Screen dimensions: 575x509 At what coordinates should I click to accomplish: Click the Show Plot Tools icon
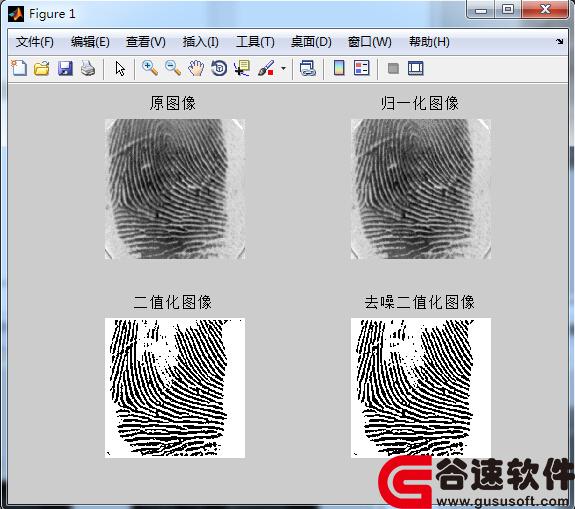[415, 68]
